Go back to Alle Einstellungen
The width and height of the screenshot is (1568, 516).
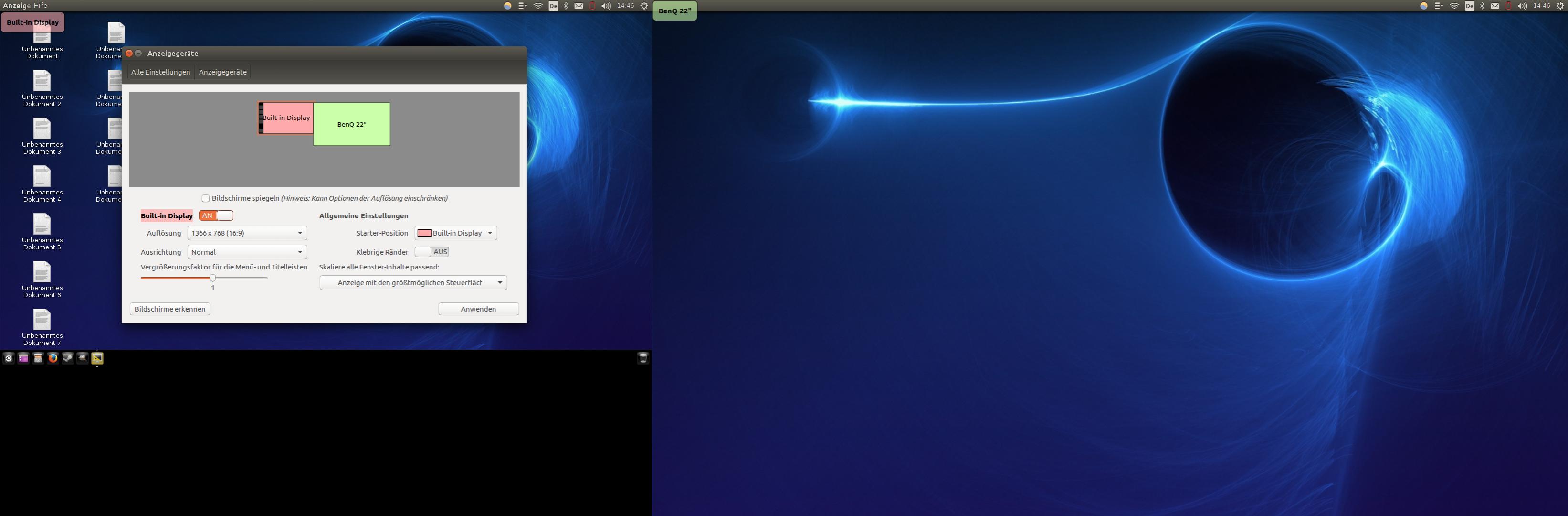coord(161,72)
